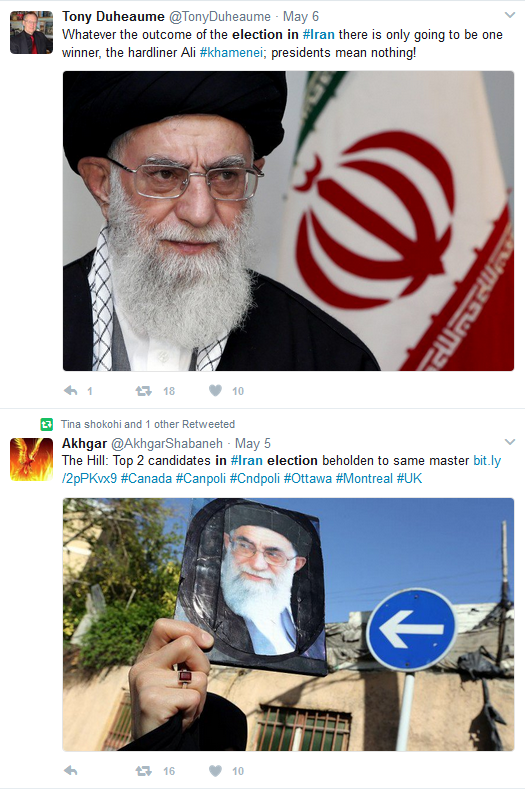Viewport: 525px width, 793px height.
Task: Open the #Montreal hashtag
Action: tap(364, 478)
